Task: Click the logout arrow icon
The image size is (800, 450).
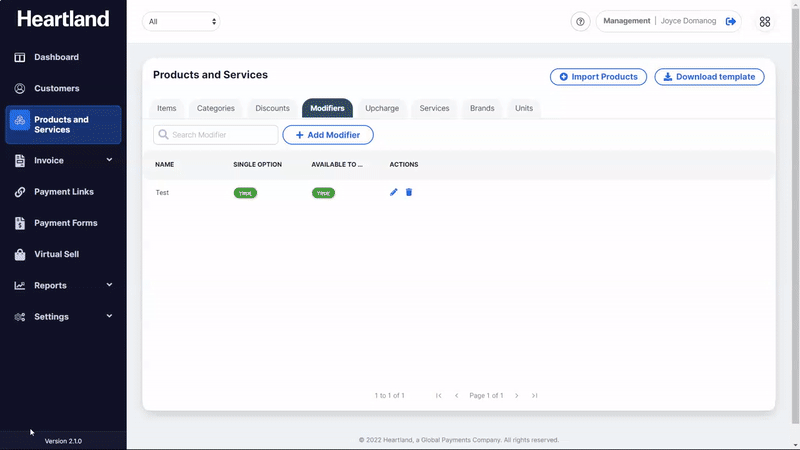Action: click(x=731, y=21)
